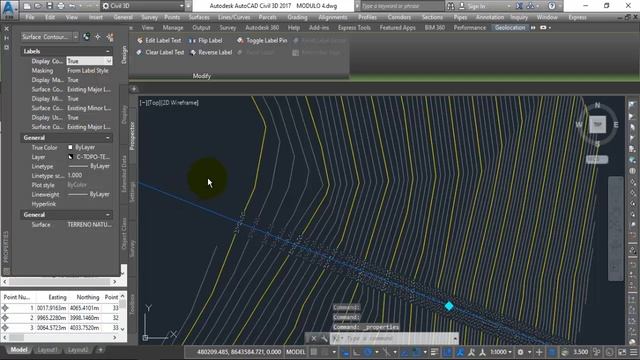This screenshot has height=360, width=640.
Task: Click the TOP face of the ViewCube
Action: click(x=598, y=124)
